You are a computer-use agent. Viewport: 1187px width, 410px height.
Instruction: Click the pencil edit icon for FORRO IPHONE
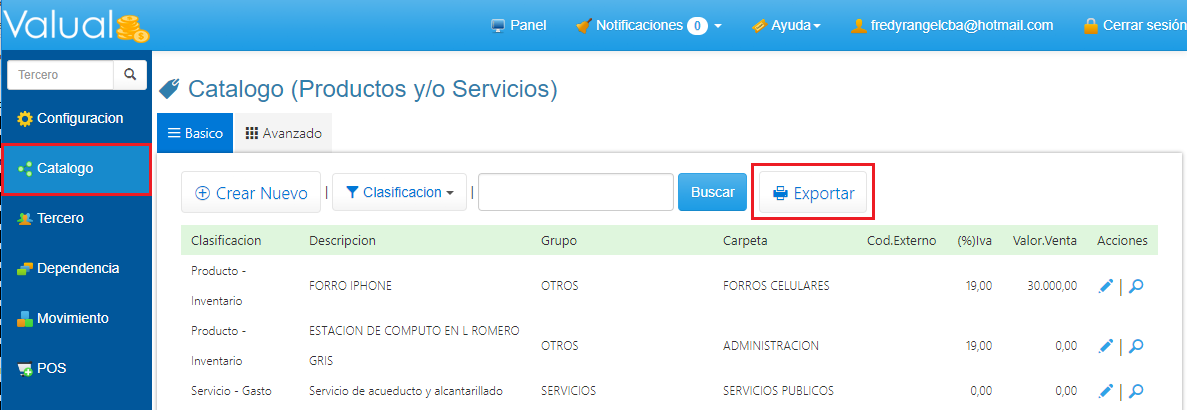coord(1105,287)
